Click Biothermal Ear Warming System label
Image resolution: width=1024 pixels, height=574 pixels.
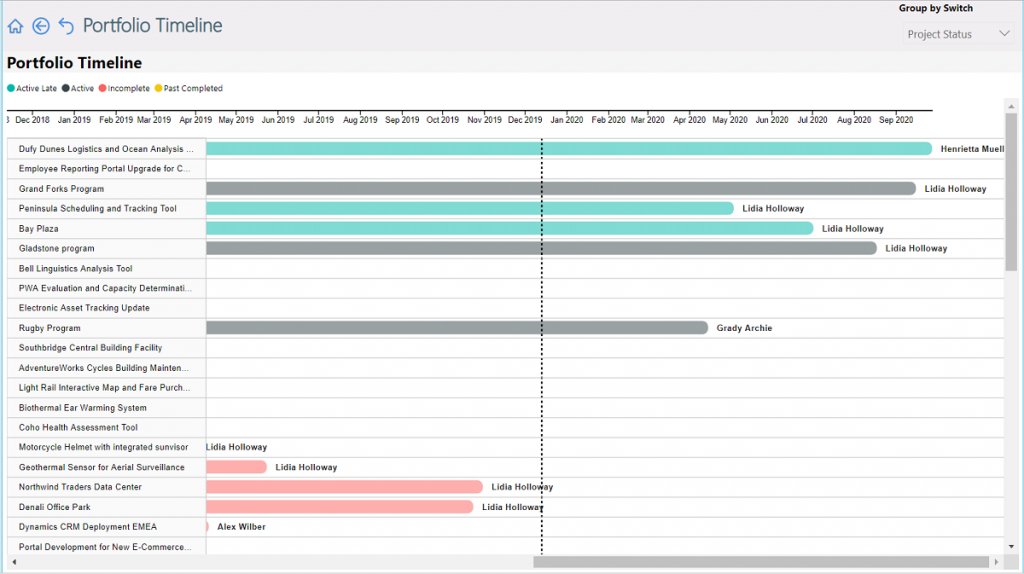point(83,407)
